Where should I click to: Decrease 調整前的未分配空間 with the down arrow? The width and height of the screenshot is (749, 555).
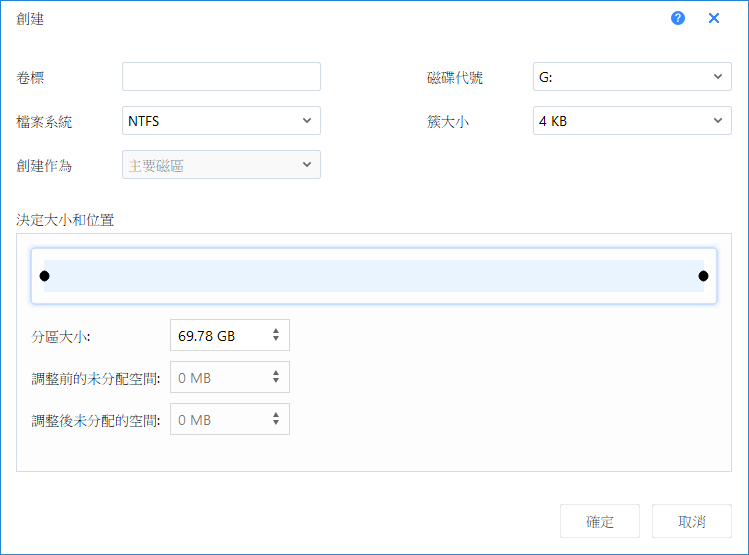pyautogui.click(x=276, y=383)
